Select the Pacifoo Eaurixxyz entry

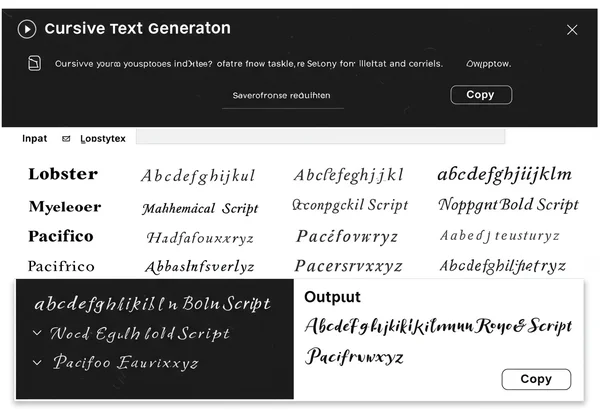pos(126,363)
